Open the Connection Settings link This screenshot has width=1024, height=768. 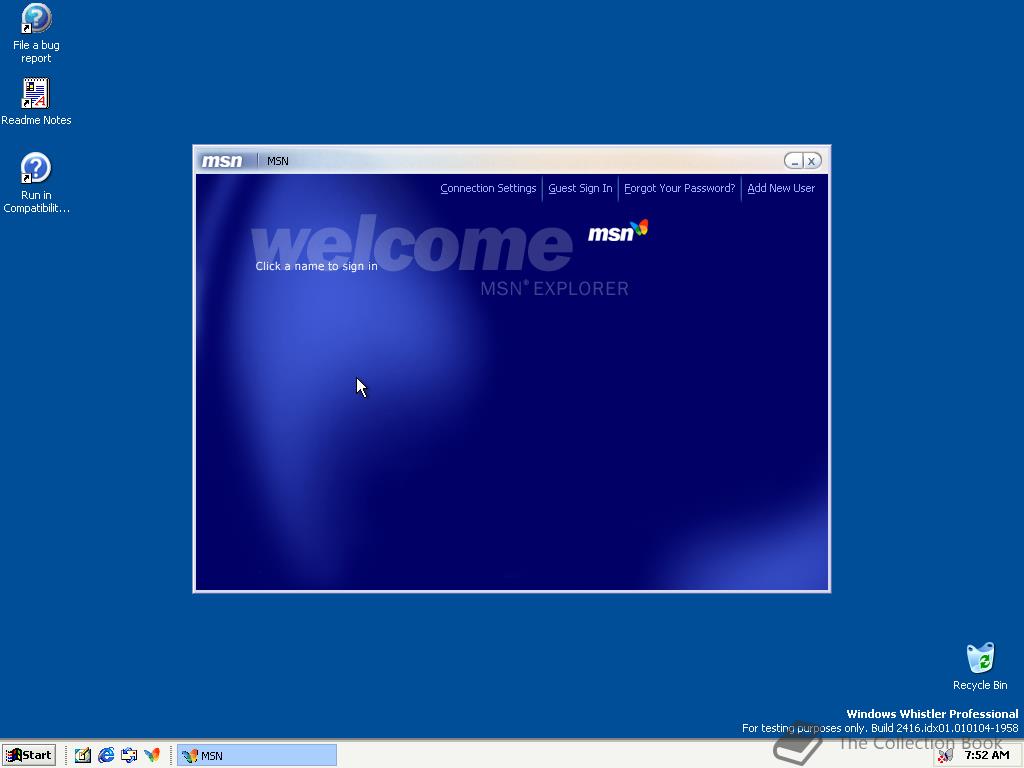pos(488,188)
